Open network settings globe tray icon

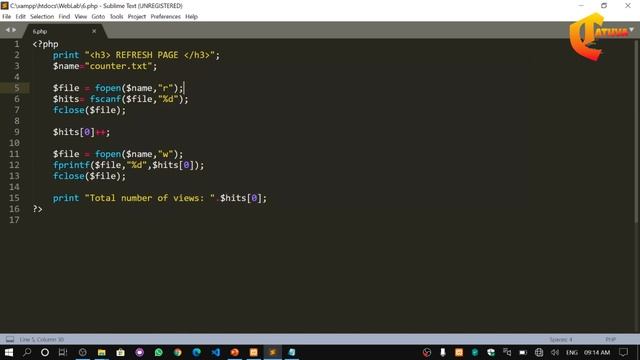coord(539,352)
